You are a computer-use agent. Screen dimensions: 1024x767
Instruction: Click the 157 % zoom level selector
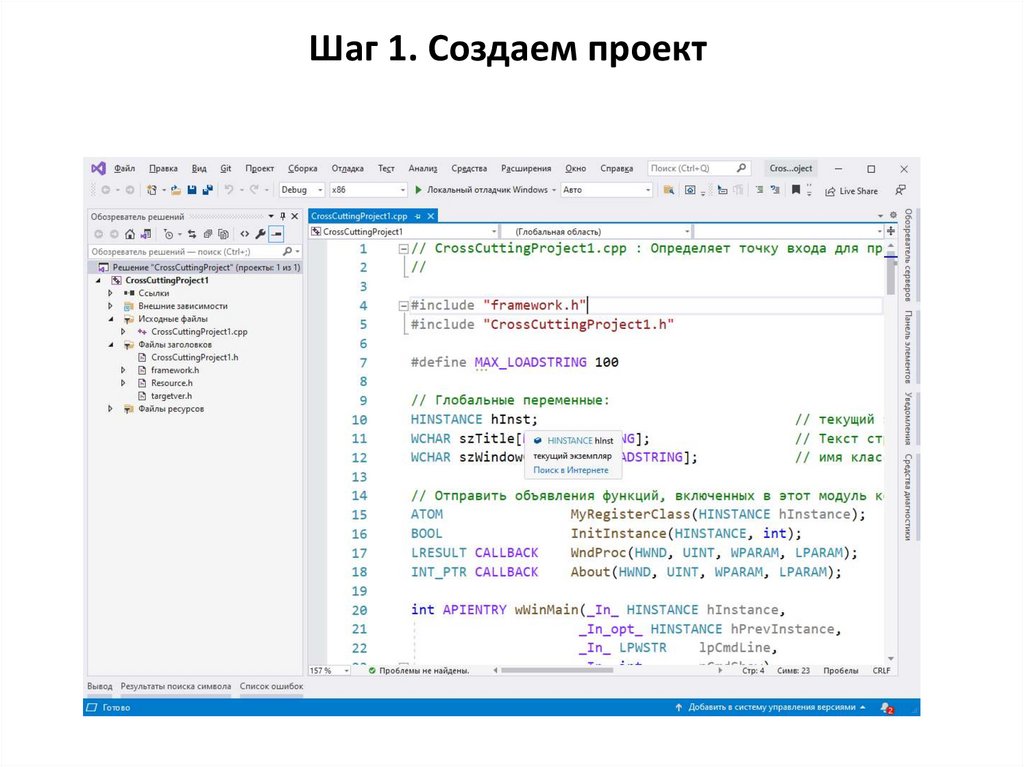tap(325, 671)
